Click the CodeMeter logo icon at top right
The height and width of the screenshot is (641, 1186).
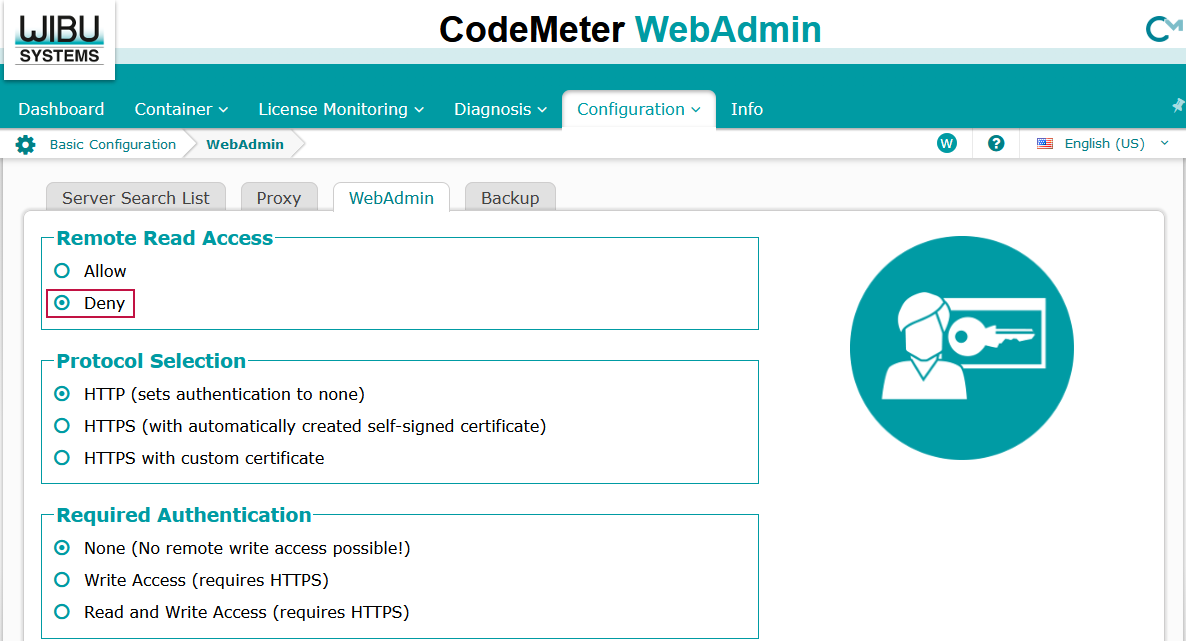click(1163, 29)
